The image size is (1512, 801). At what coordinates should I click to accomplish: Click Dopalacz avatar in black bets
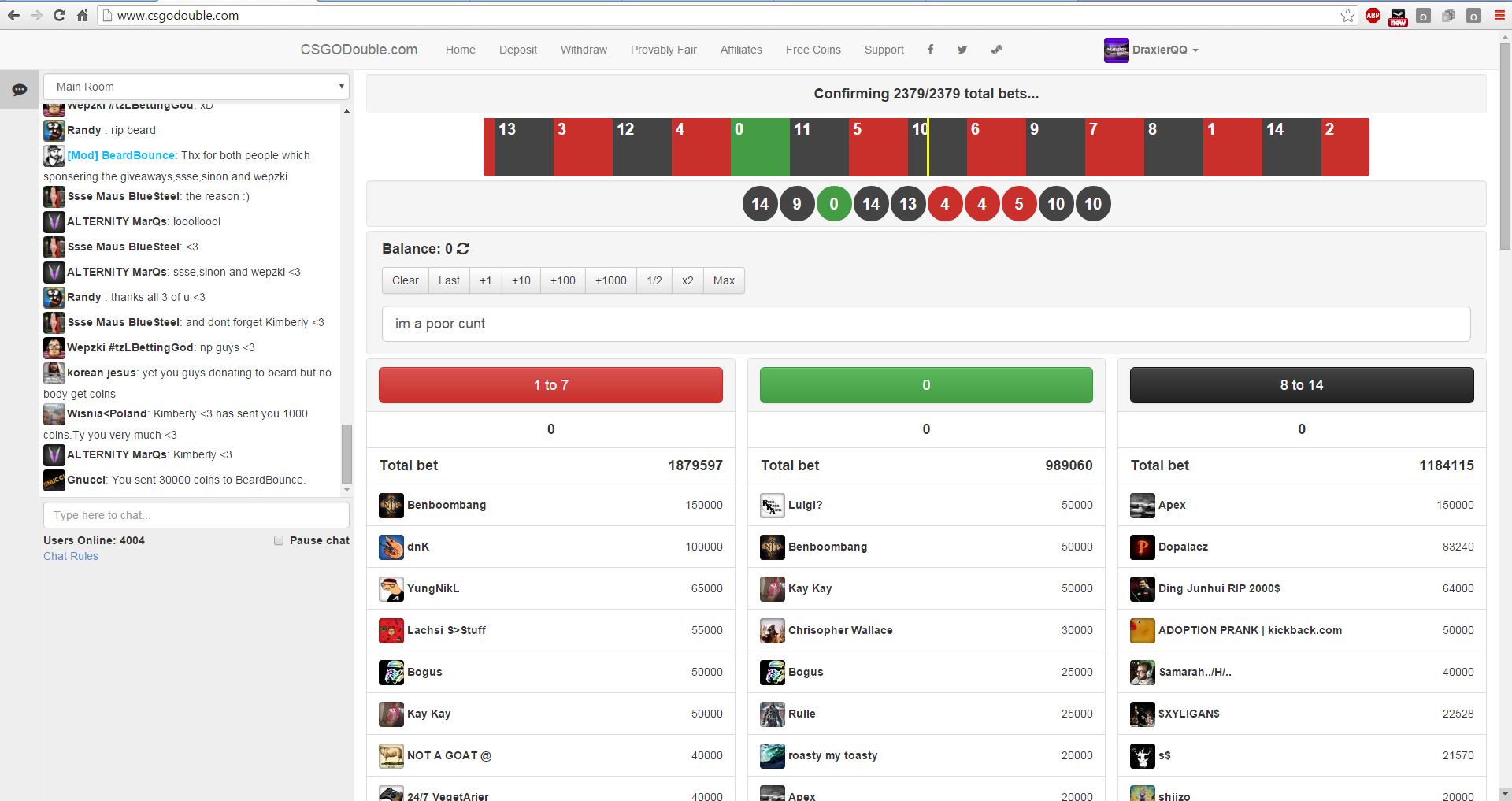click(x=1143, y=547)
